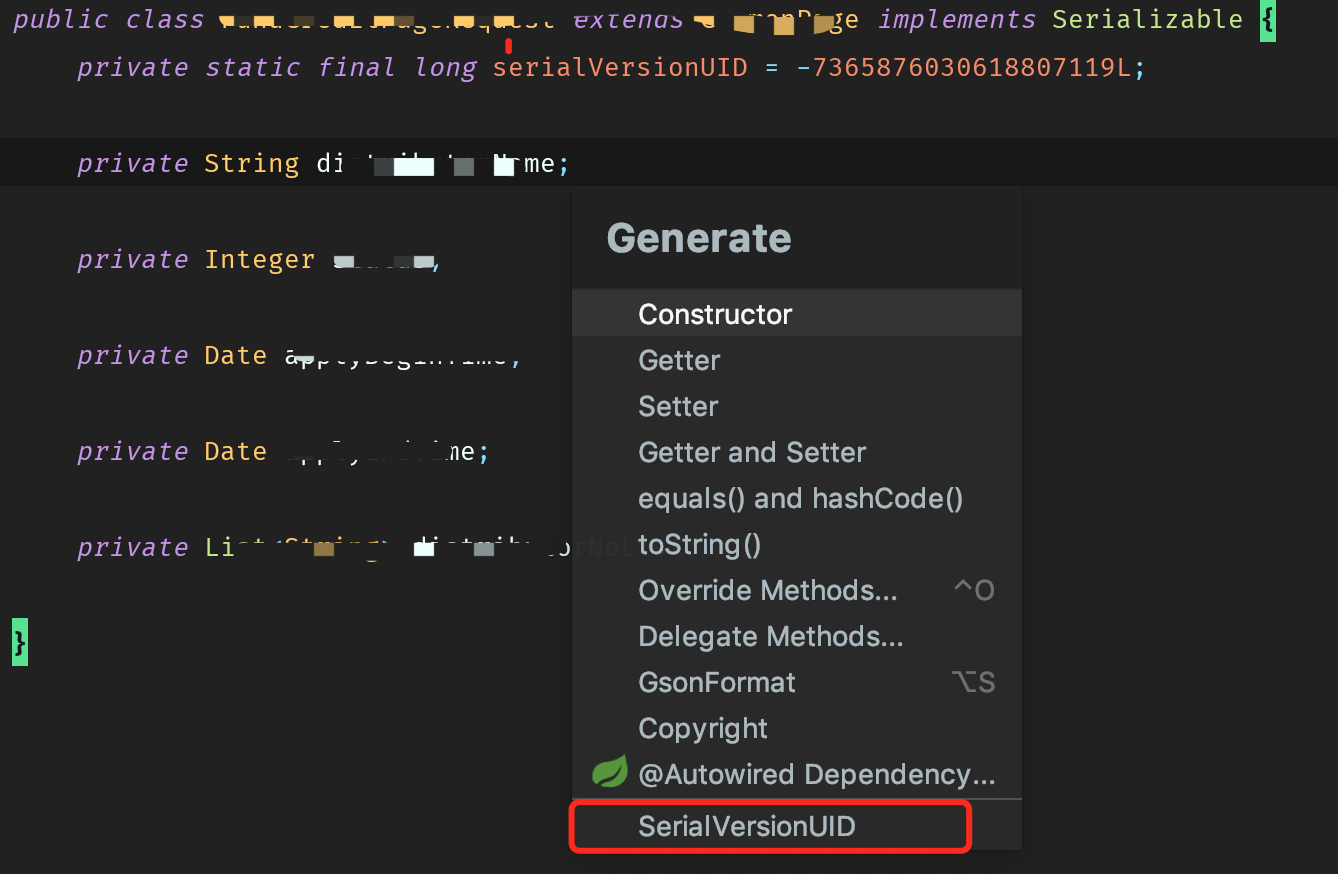Select Constructor in the Generate menu

pyautogui.click(x=796, y=314)
